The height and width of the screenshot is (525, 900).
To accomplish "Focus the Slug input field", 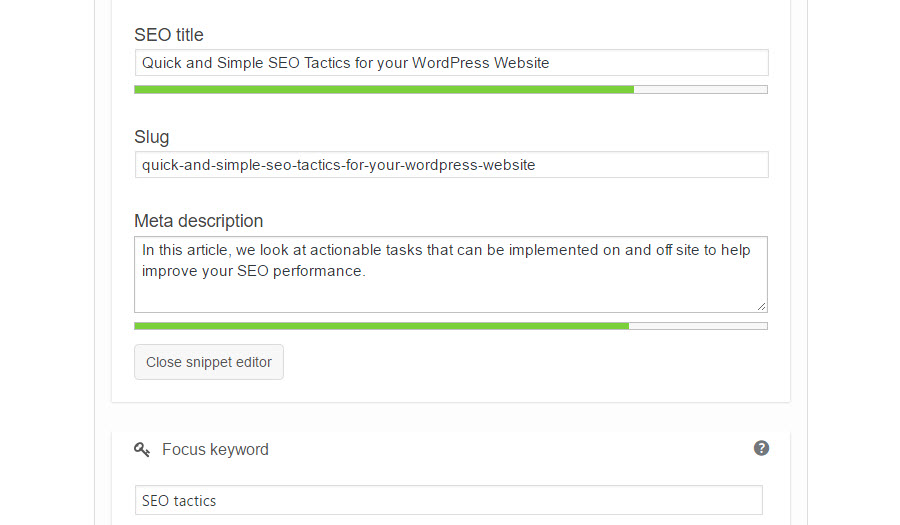I will coord(451,165).
